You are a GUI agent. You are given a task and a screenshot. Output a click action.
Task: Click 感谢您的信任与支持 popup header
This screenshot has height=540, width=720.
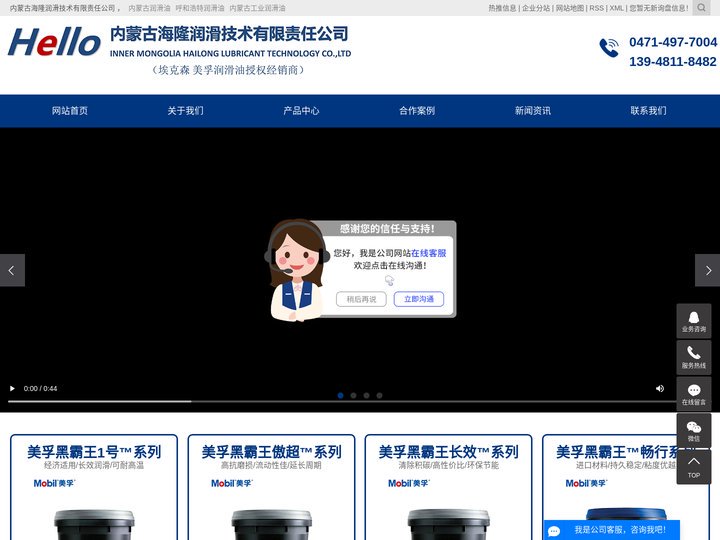tap(387, 229)
